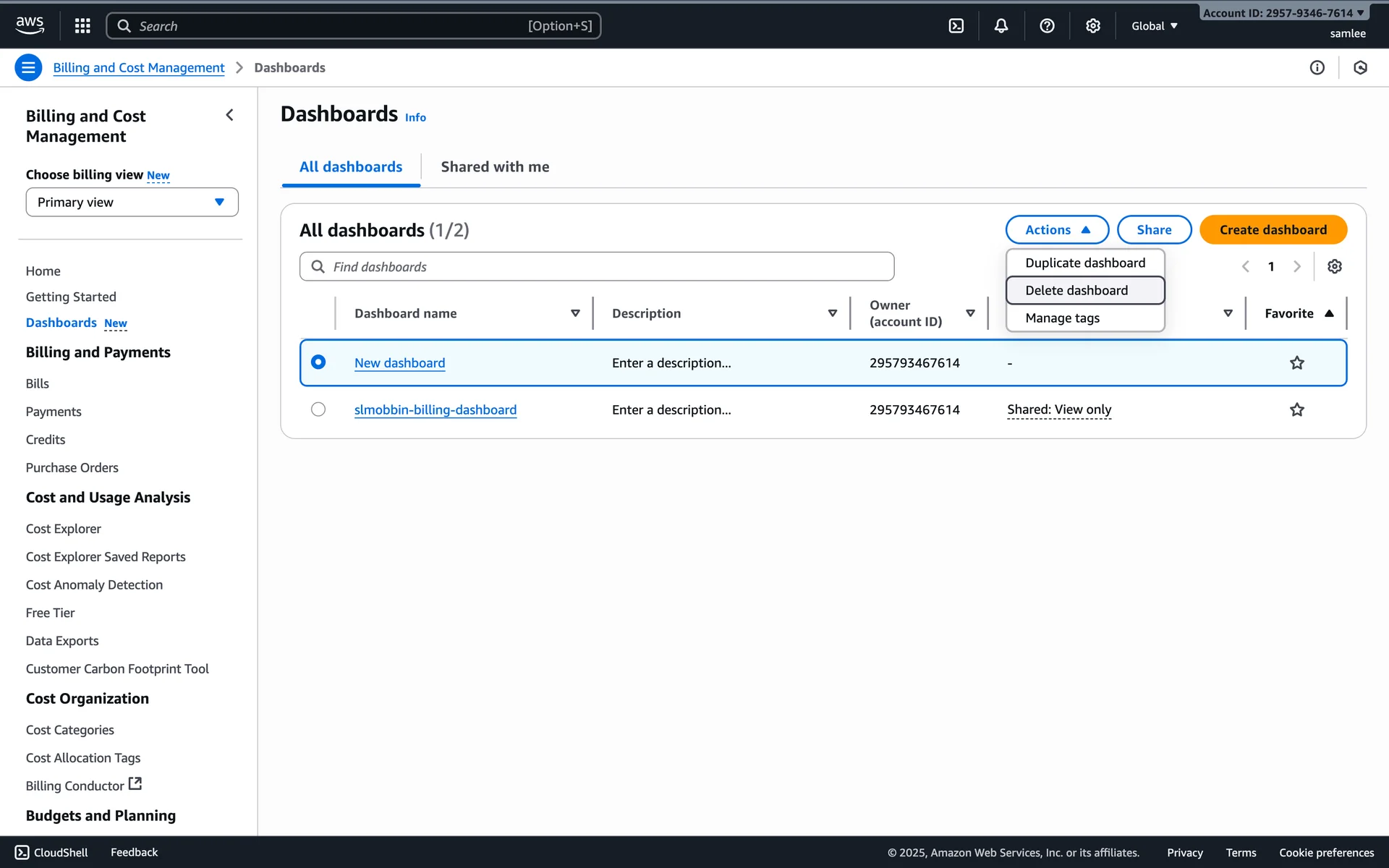Open the CloudShell icon in top bar
The image size is (1389, 868).
tap(956, 26)
